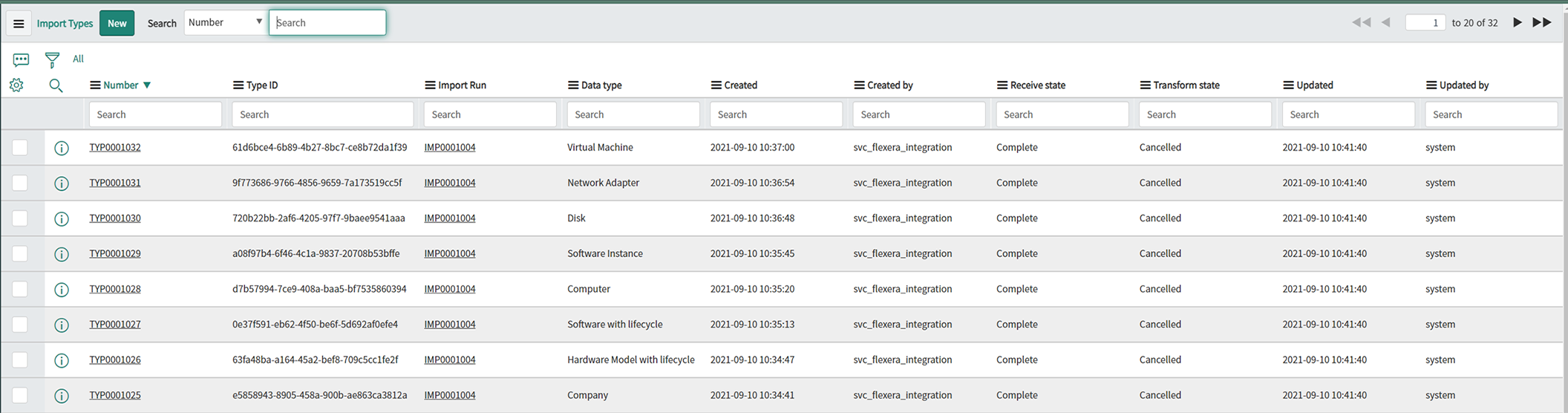Open the gear icon to personalize list columns
Screen dimensions: 1568x413
(16, 85)
